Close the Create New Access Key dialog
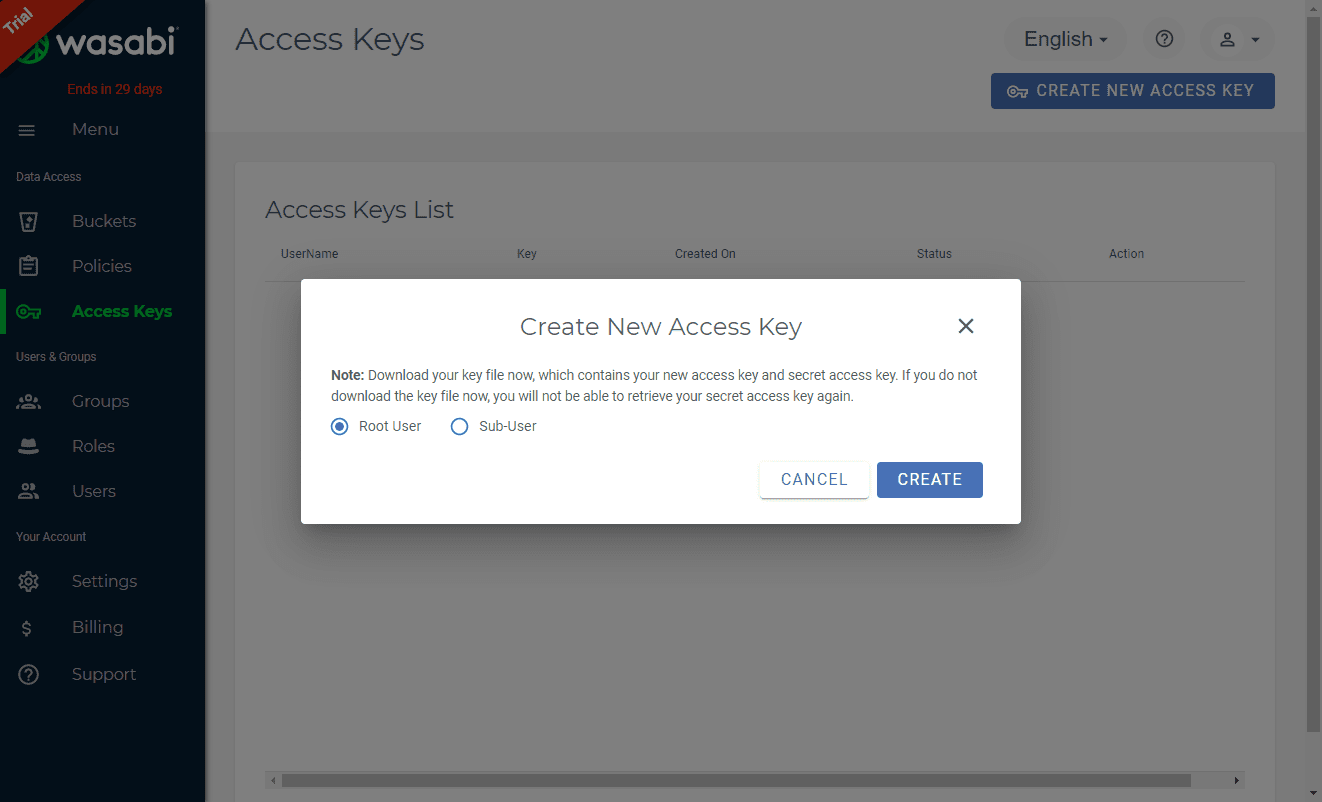 click(x=965, y=326)
